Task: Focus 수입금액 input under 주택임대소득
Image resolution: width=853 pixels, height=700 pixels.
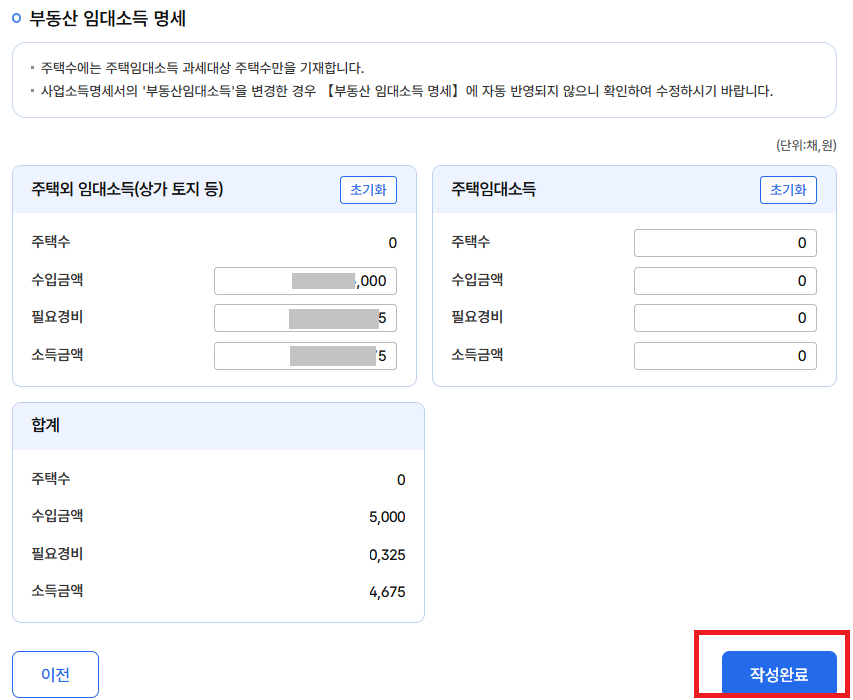Action: [725, 281]
